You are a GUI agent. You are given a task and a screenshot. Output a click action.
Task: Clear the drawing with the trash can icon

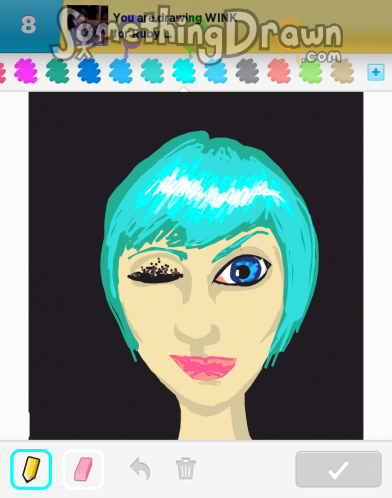coord(186,469)
